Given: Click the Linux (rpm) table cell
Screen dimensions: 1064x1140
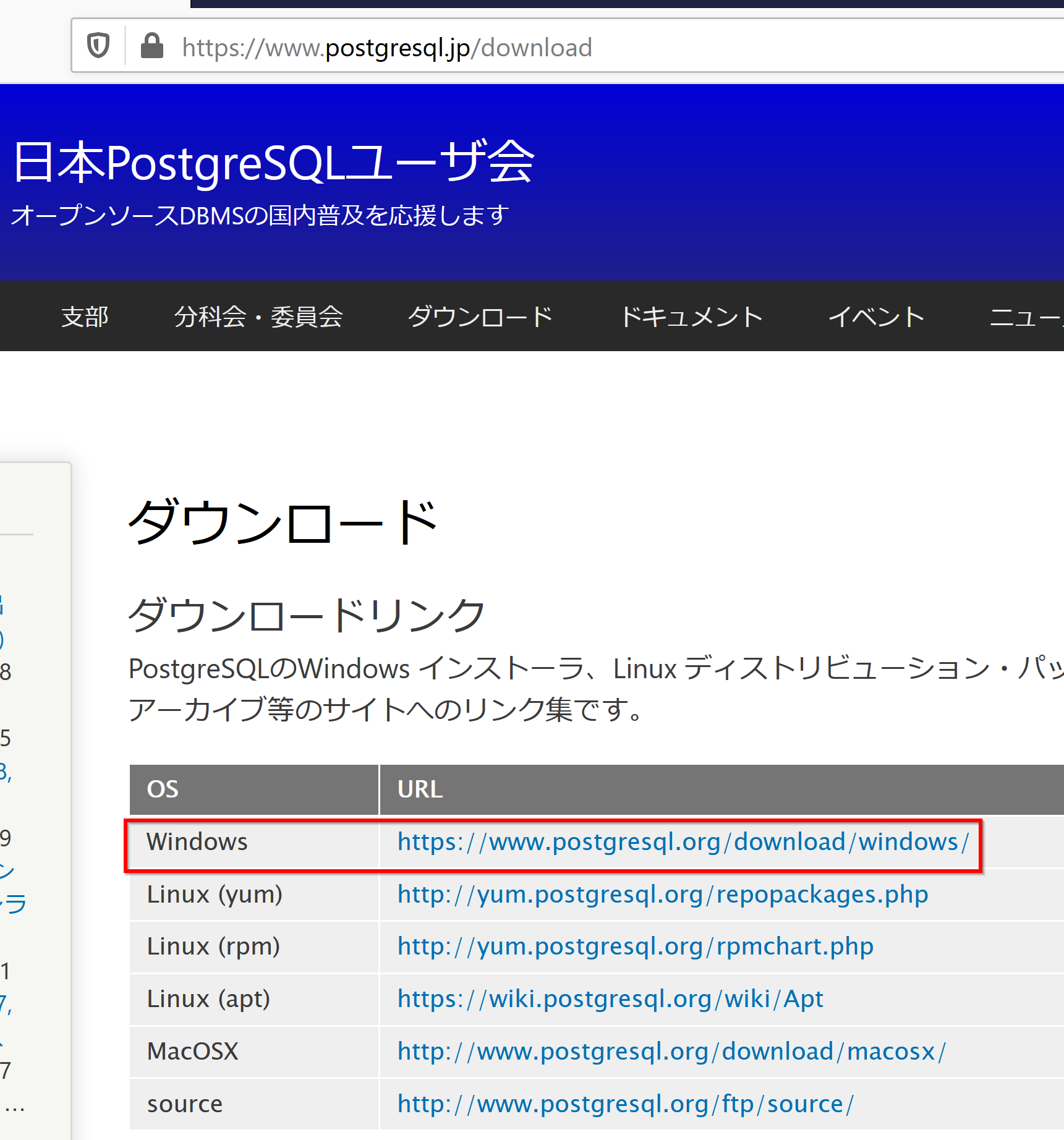Looking at the screenshot, I should pyautogui.click(x=254, y=946).
